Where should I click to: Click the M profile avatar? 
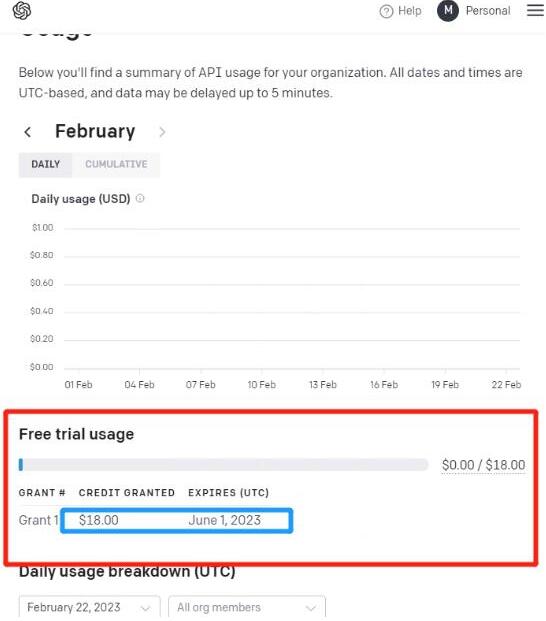[x=447, y=11]
